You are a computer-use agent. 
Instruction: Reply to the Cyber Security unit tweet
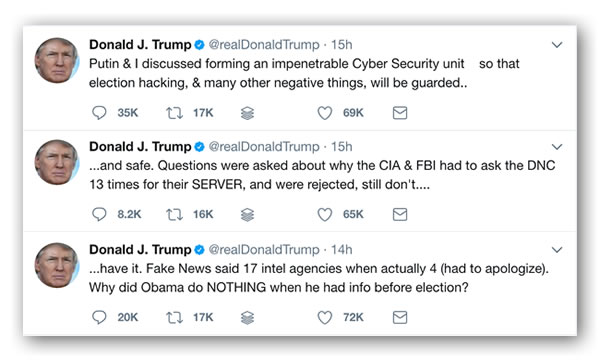pyautogui.click(x=99, y=113)
